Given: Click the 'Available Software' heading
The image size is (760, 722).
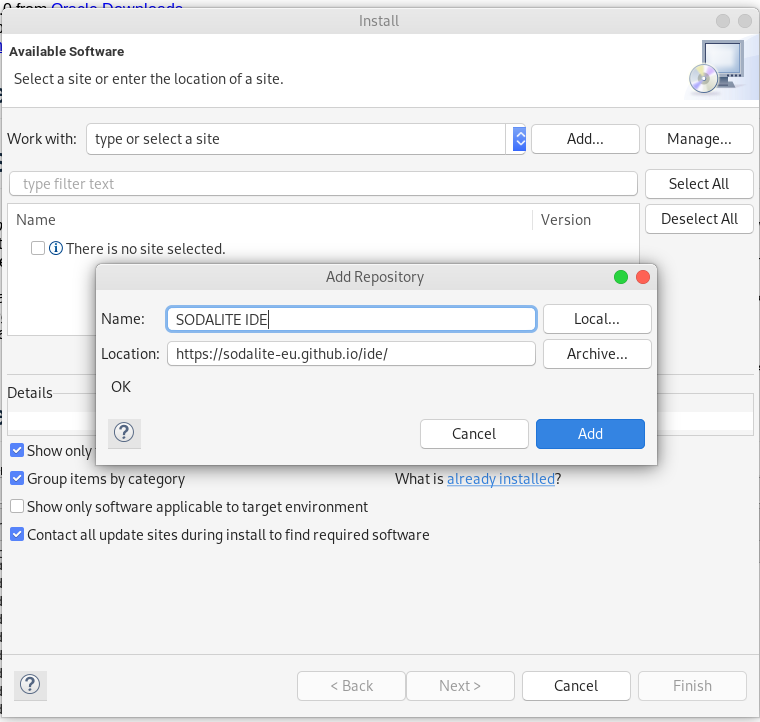Looking at the screenshot, I should pyautogui.click(x=67, y=51).
